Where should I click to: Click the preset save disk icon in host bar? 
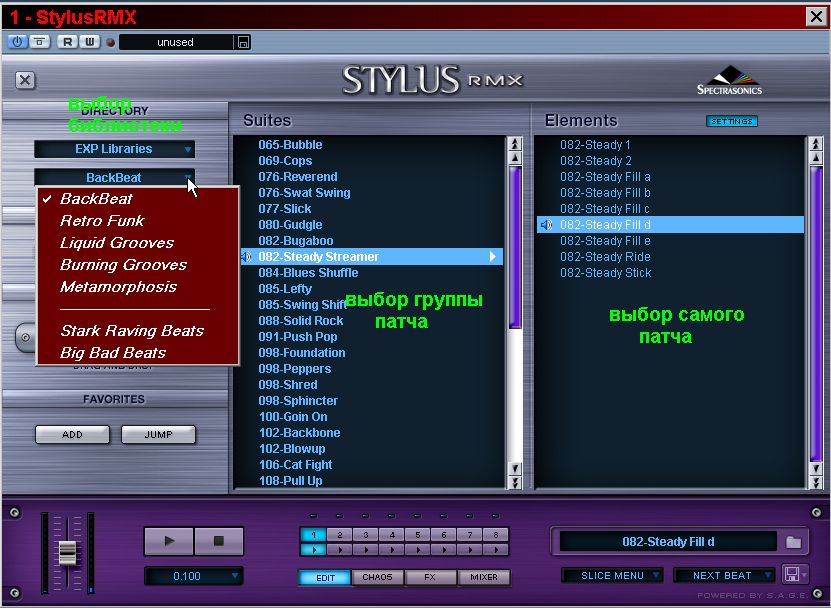243,42
